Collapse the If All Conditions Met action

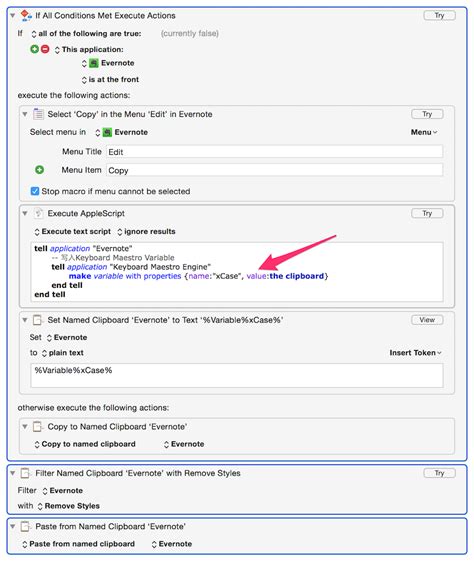[x=13, y=16]
